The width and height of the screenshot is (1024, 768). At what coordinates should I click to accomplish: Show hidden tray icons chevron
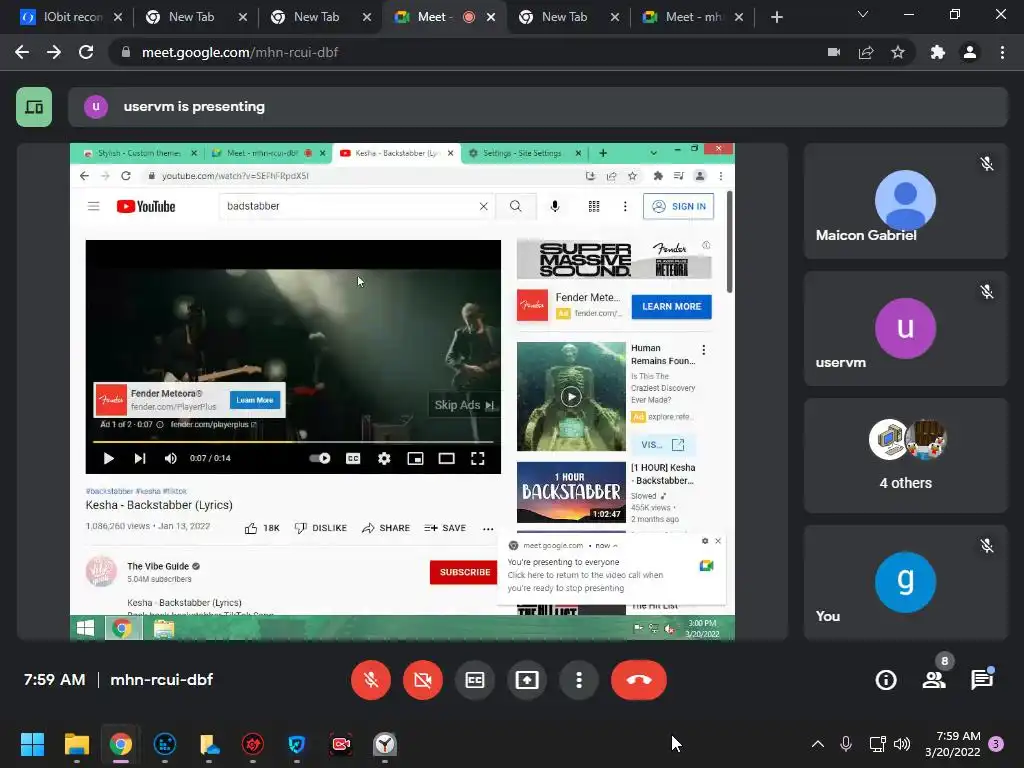coord(817,744)
